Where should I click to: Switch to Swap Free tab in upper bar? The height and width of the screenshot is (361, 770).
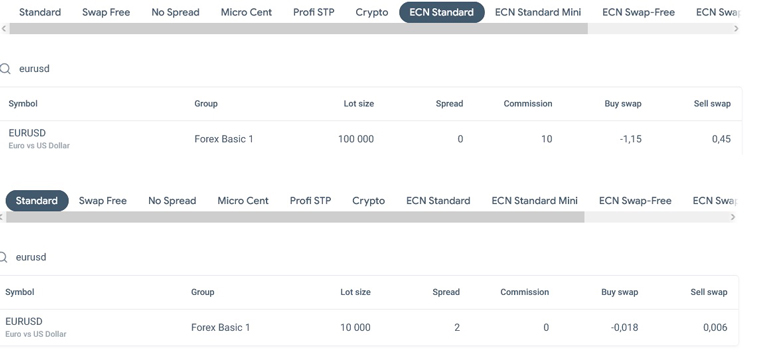(106, 12)
